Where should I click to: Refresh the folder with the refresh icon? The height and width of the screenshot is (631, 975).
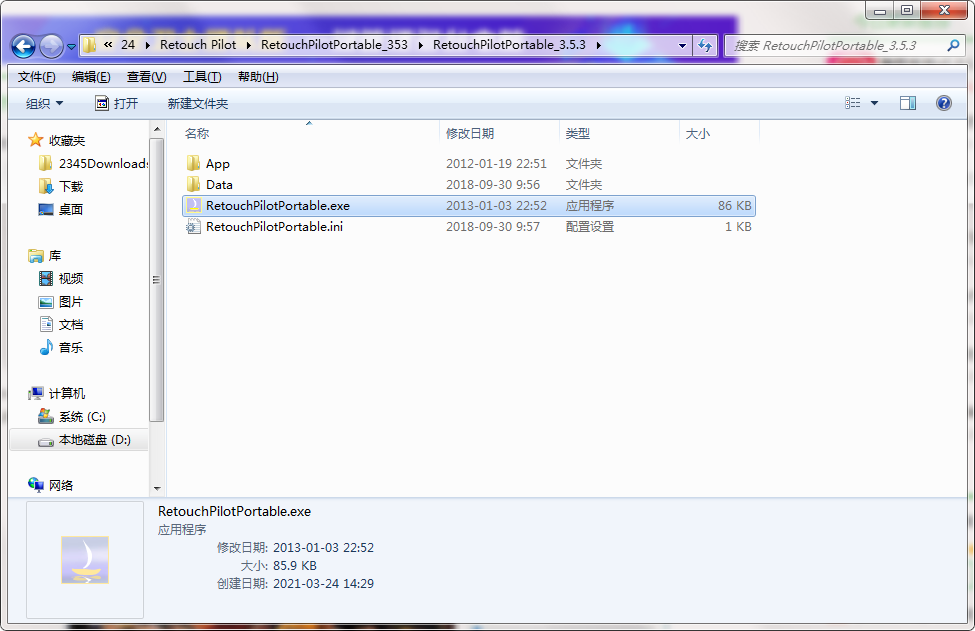click(x=705, y=45)
